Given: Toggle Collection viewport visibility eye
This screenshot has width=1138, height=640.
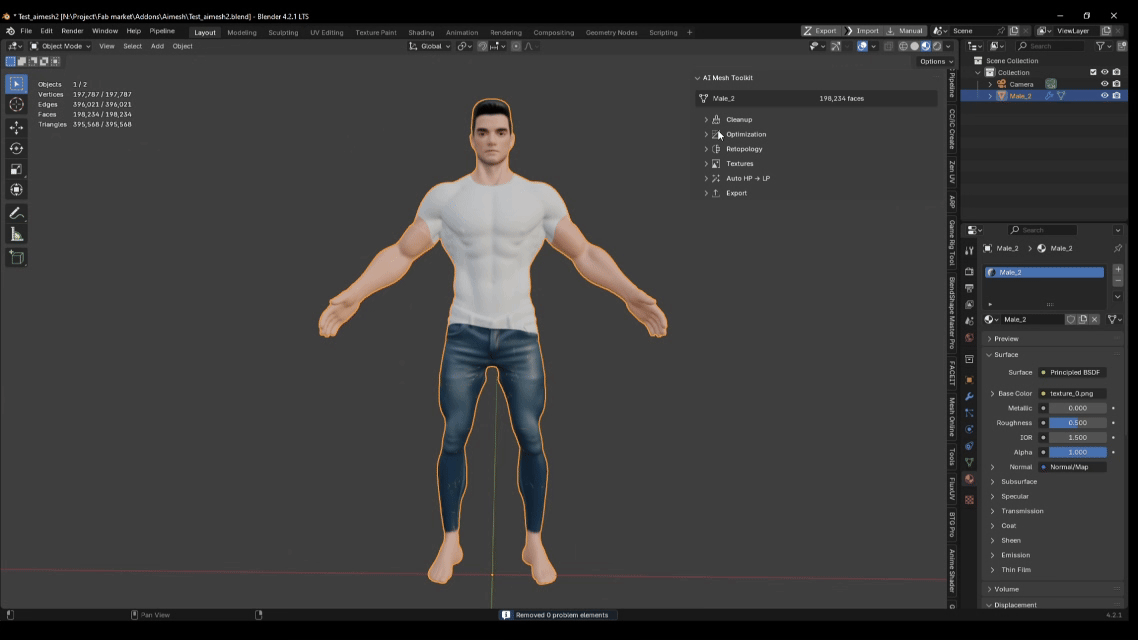Looking at the screenshot, I should coord(1105,73).
